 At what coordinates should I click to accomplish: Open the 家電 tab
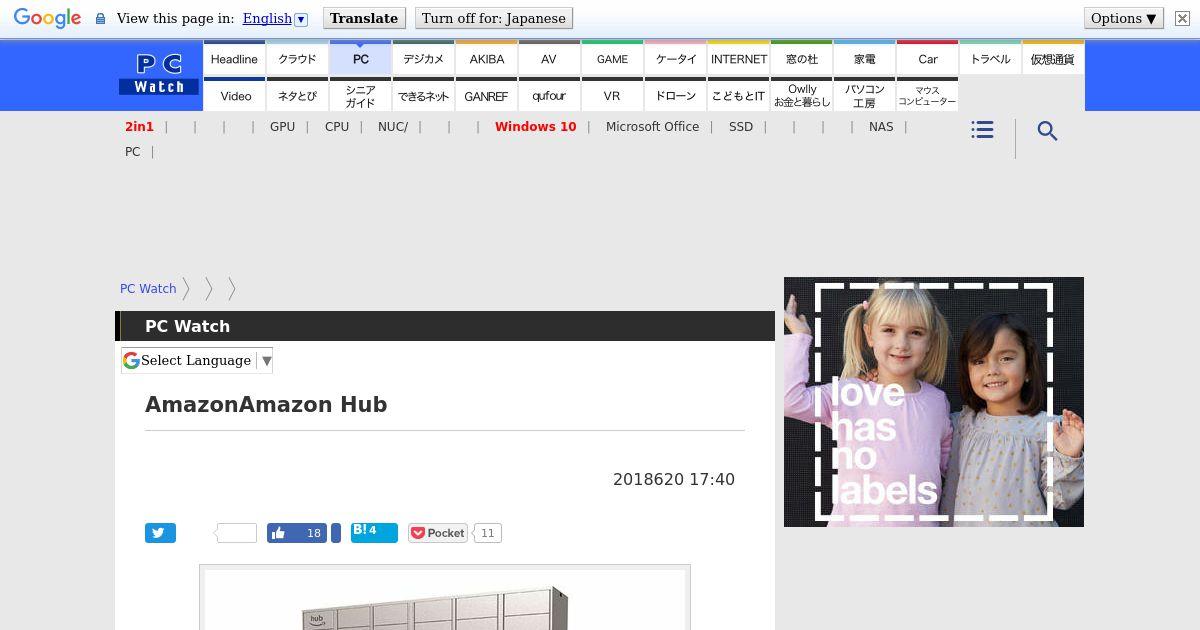point(865,59)
